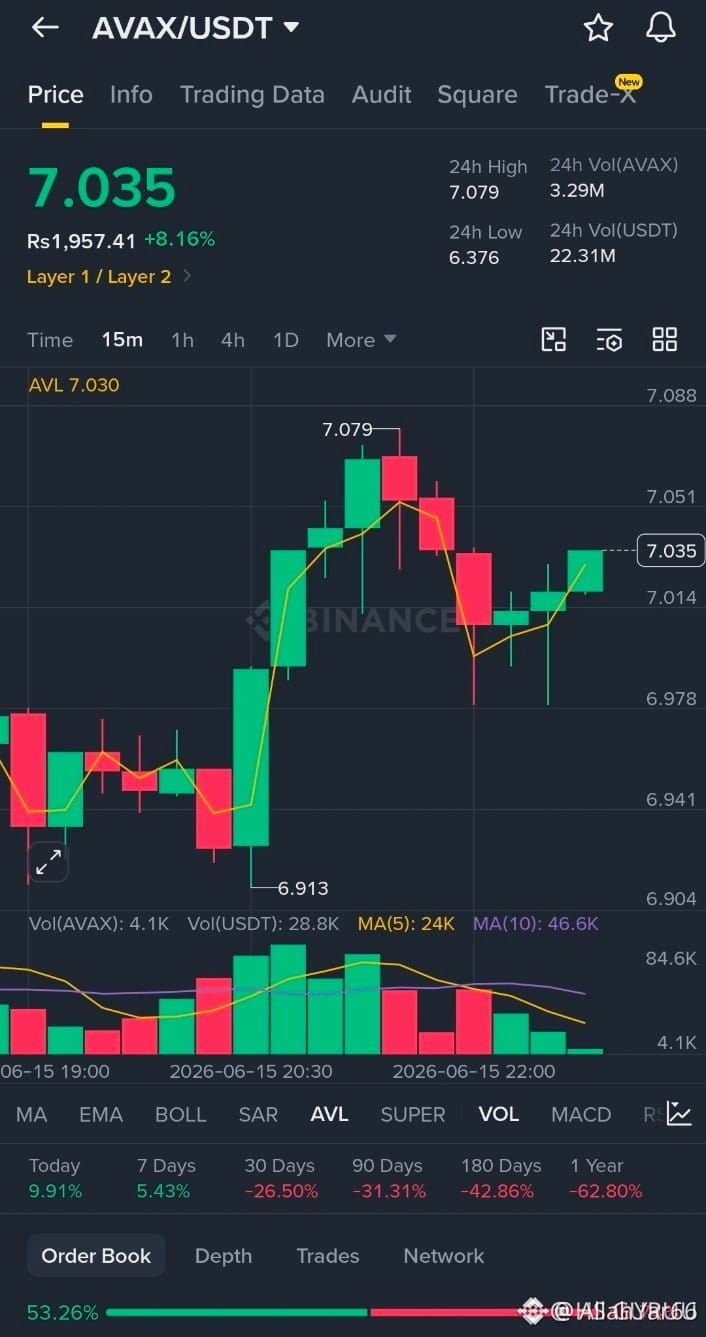Tap the 7.079 high marker on chart

tap(347, 430)
